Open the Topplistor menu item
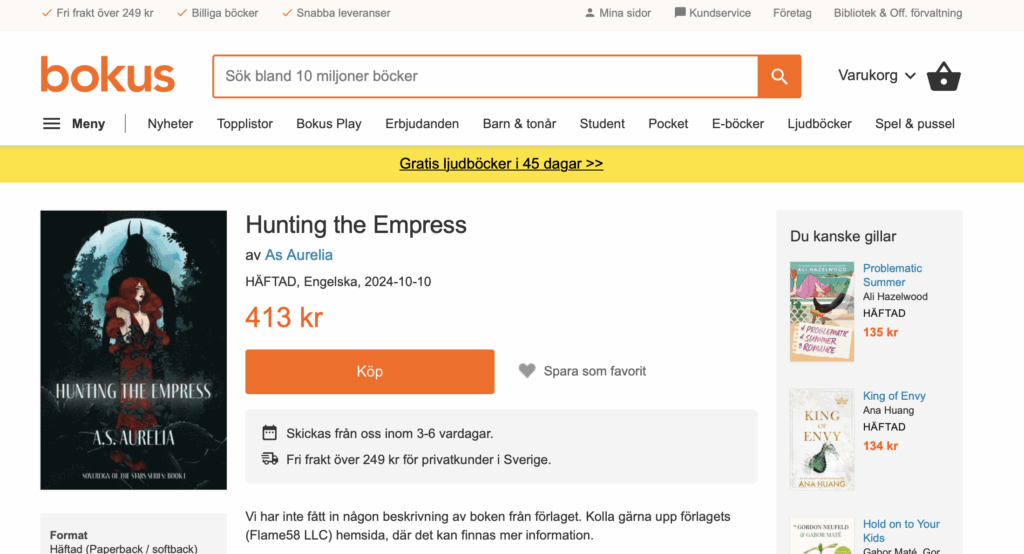Image resolution: width=1024 pixels, height=554 pixels. [245, 123]
